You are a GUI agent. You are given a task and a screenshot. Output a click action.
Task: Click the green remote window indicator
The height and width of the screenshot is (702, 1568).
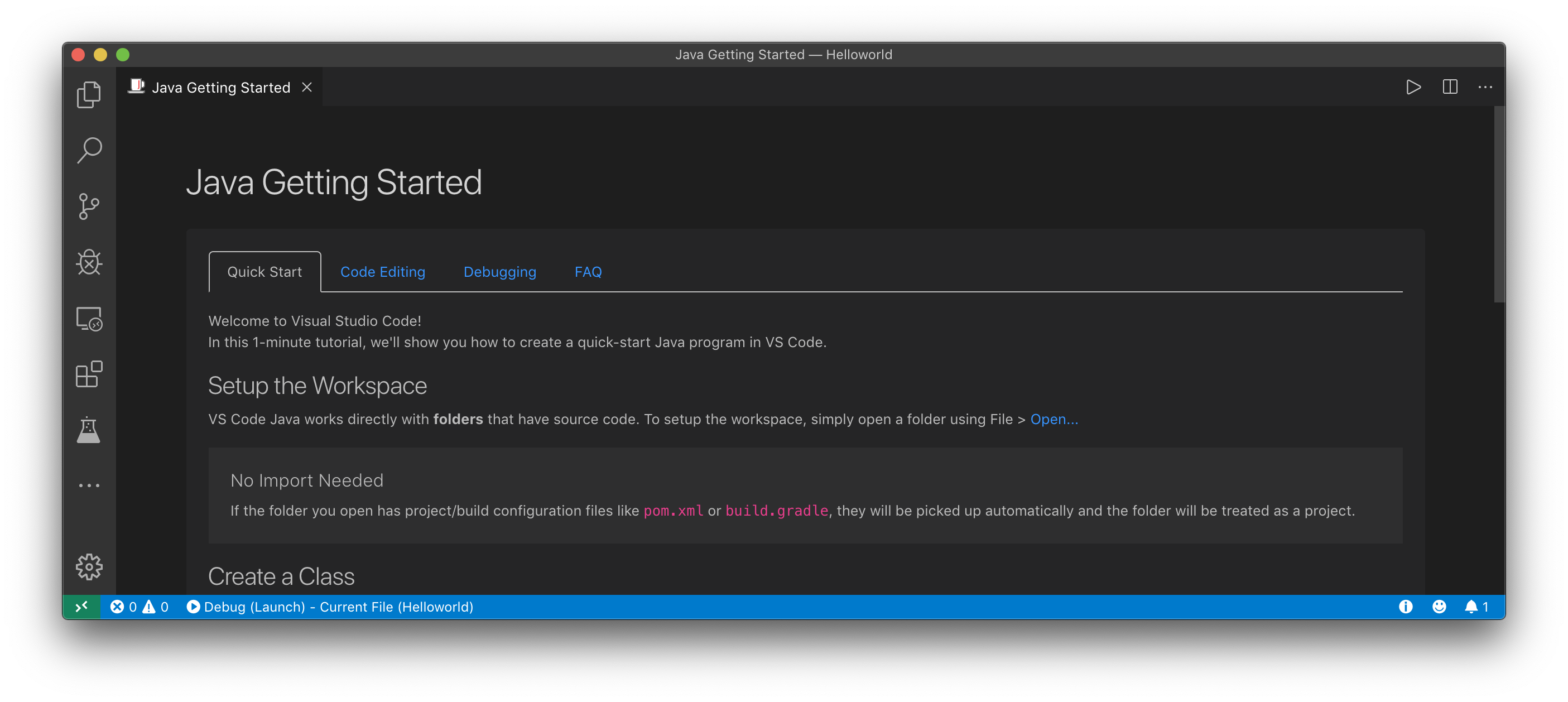81,607
